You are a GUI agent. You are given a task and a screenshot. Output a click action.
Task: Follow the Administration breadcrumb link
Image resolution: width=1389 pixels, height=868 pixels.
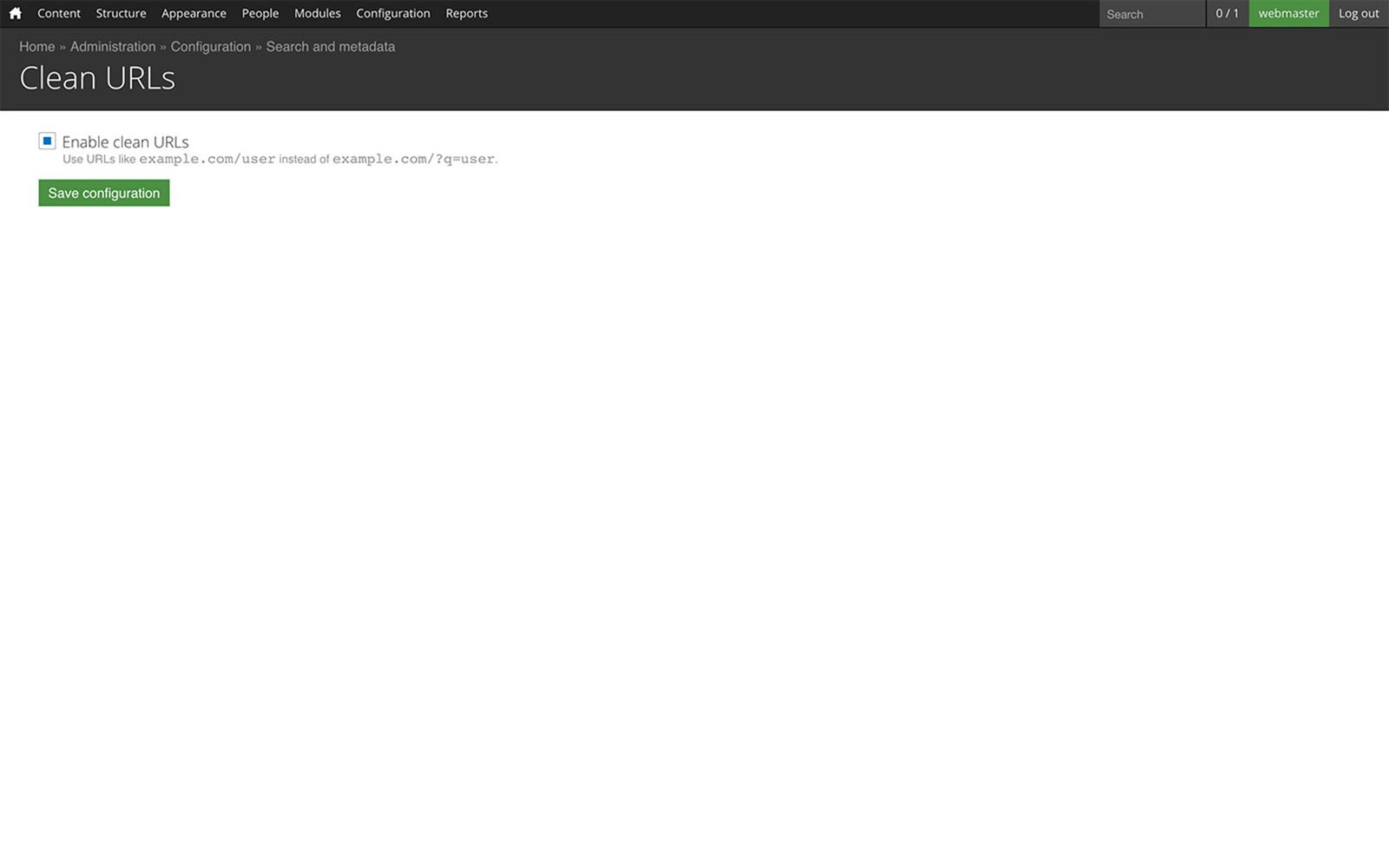point(113,47)
